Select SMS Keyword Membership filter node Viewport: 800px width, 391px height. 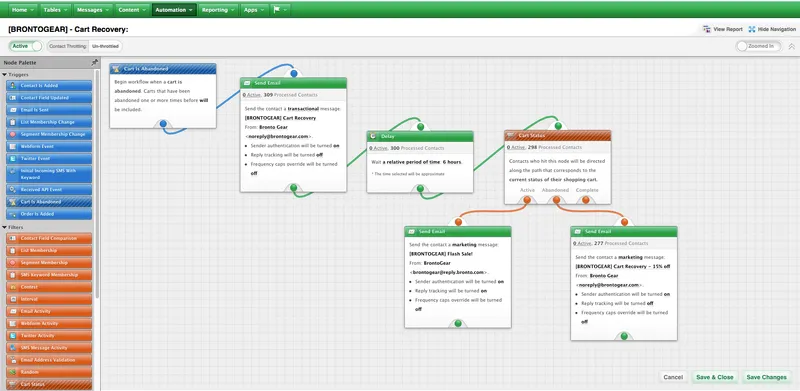click(49, 275)
